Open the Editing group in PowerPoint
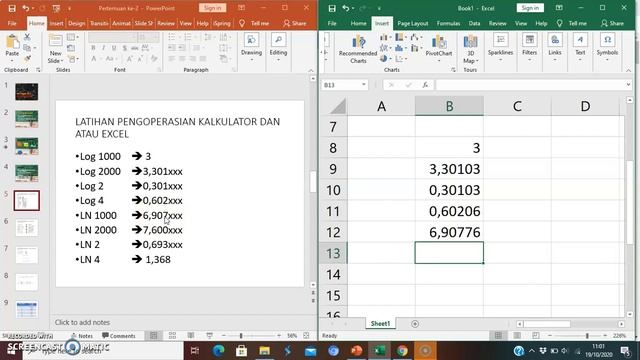The width and height of the screenshot is (640, 360). tap(278, 47)
